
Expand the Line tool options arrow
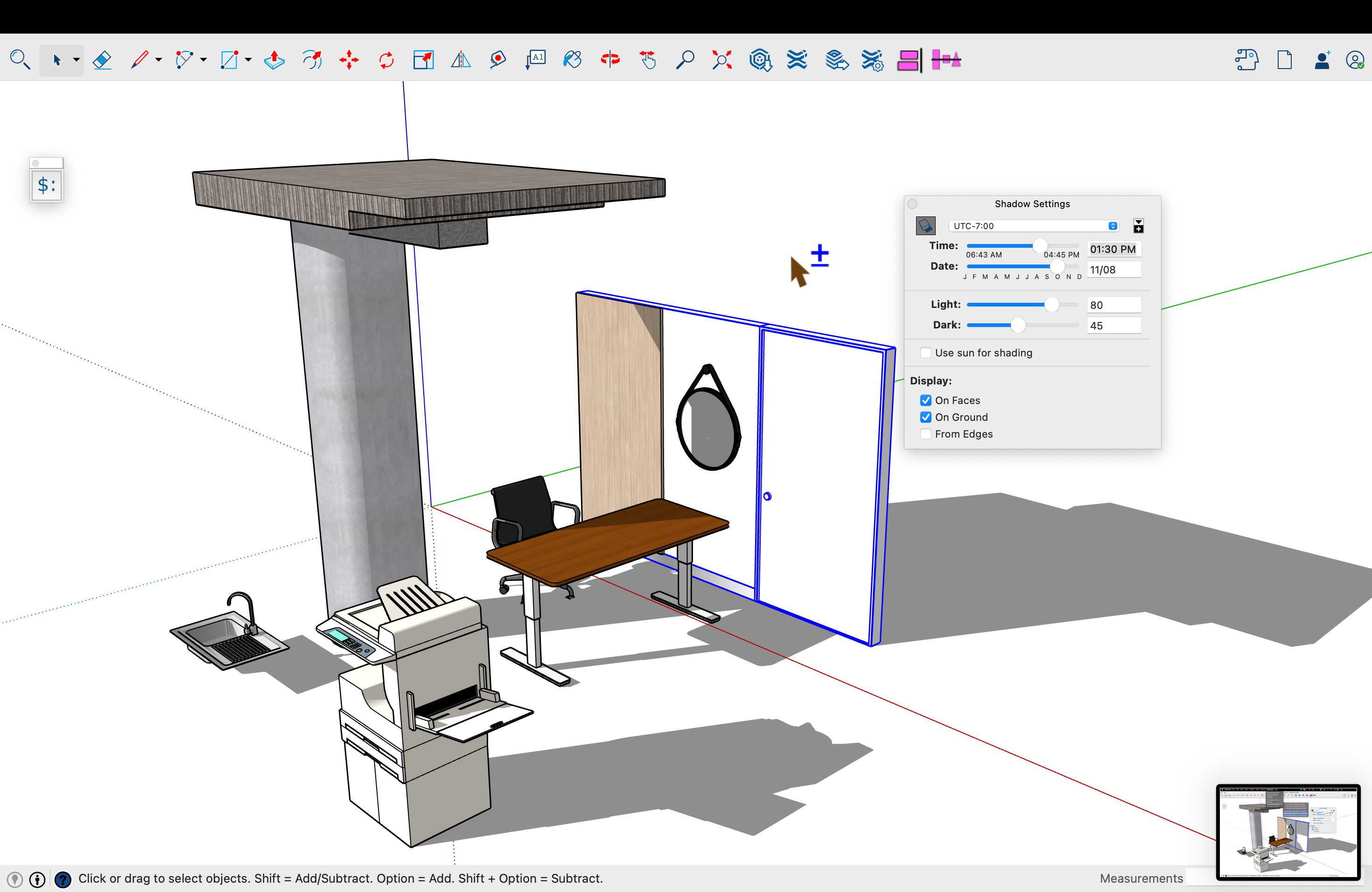pos(159,60)
